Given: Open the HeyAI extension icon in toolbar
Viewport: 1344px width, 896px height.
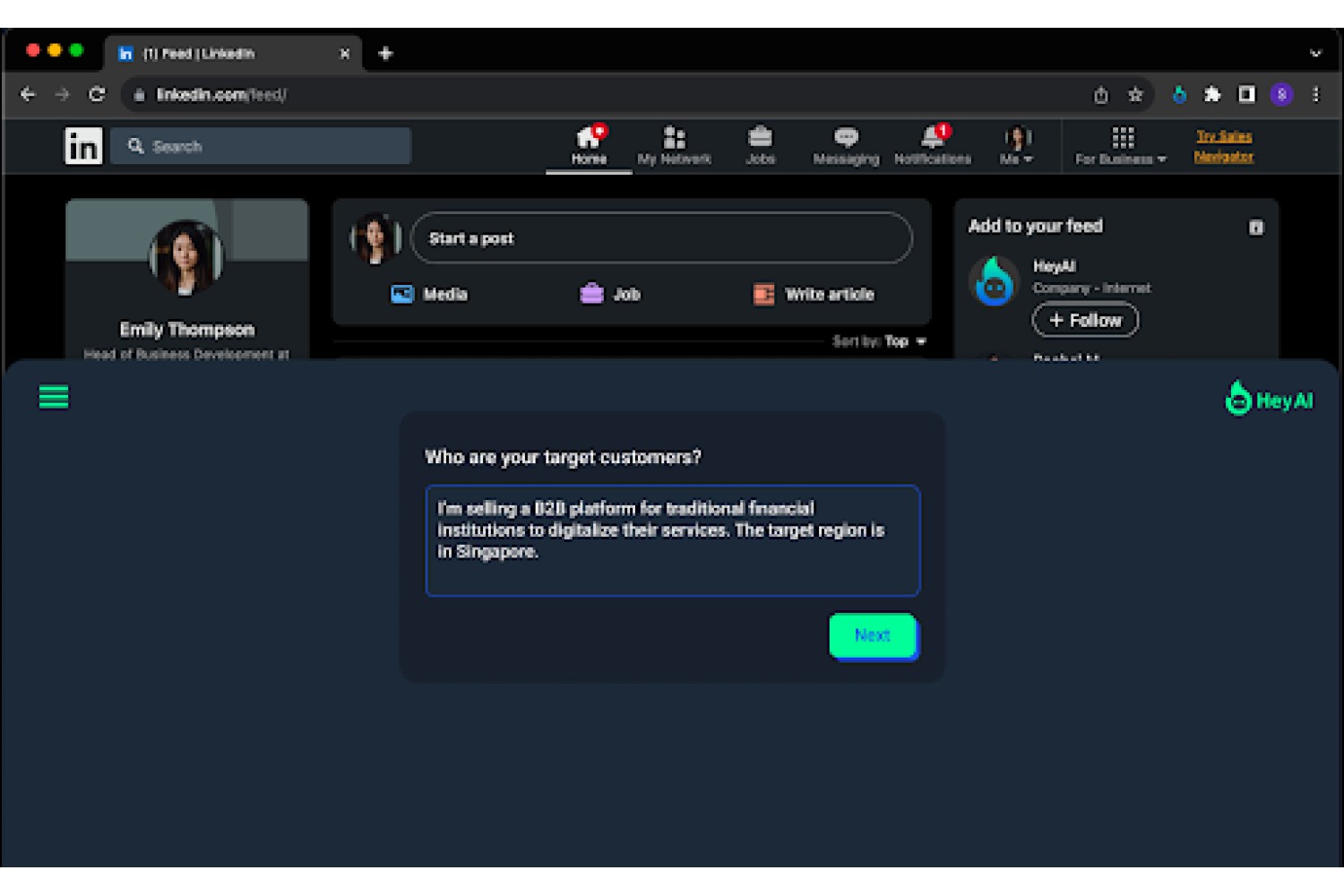Looking at the screenshot, I should (1179, 94).
